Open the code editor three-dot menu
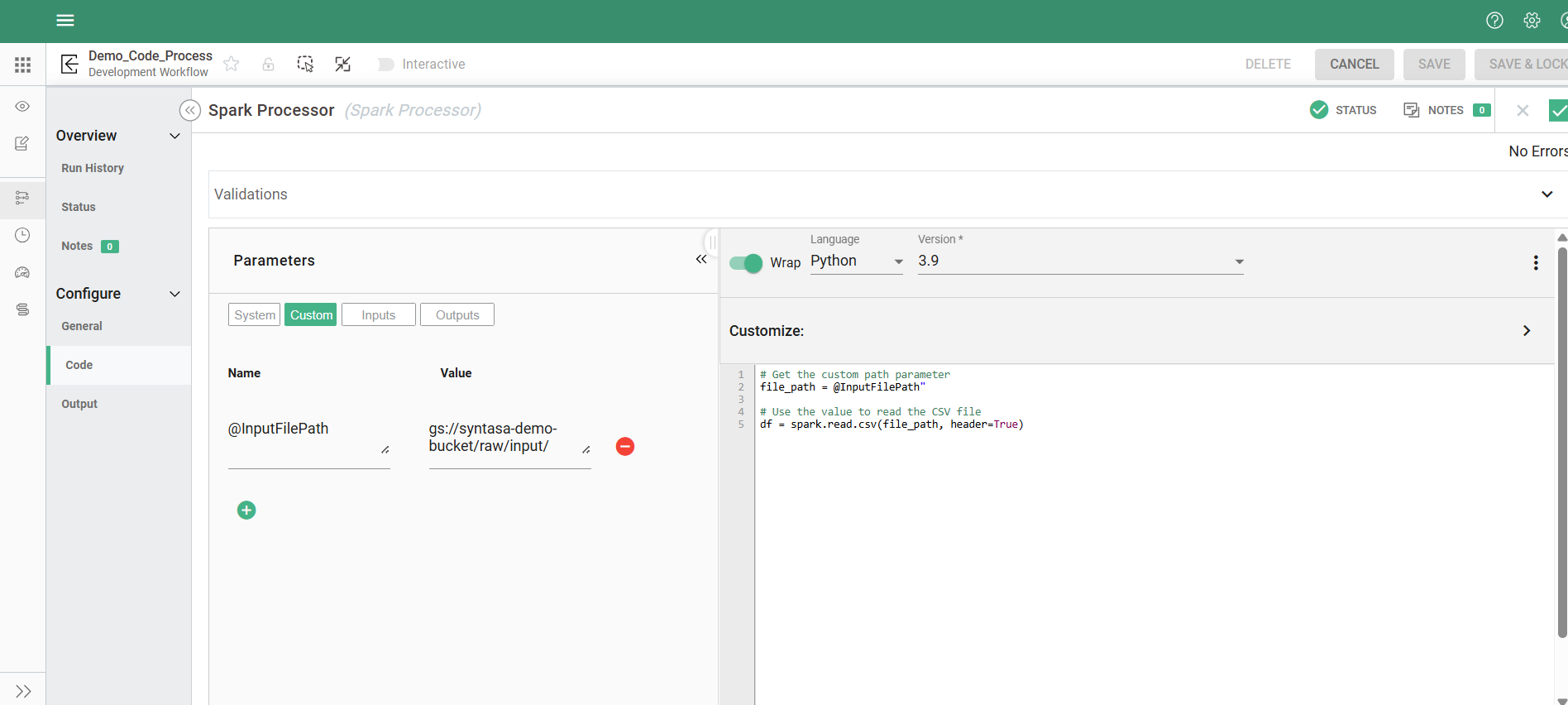The width and height of the screenshot is (1568, 705). click(x=1536, y=263)
